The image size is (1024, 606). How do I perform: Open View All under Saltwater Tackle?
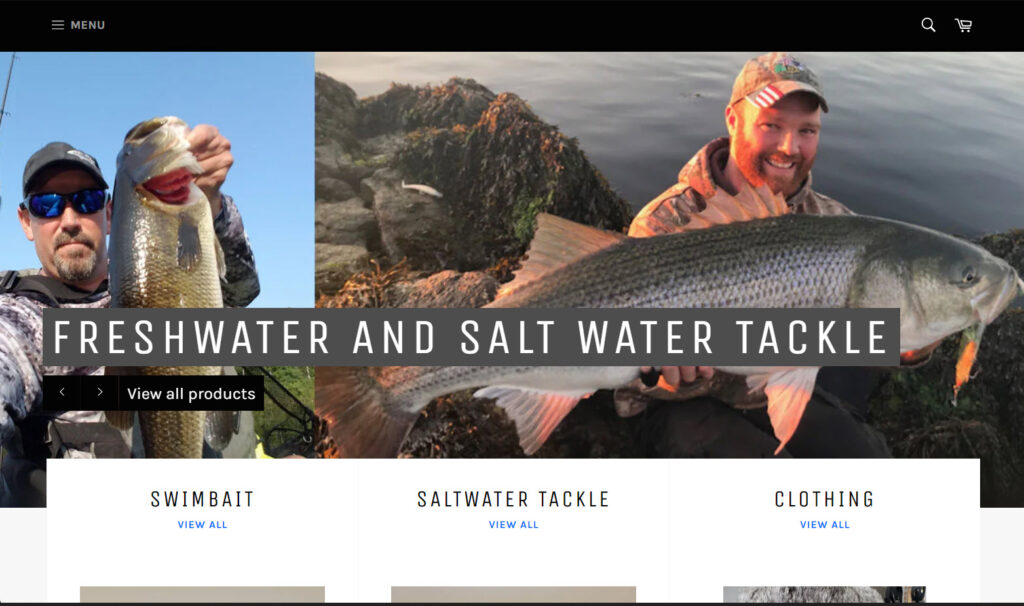pyautogui.click(x=513, y=524)
